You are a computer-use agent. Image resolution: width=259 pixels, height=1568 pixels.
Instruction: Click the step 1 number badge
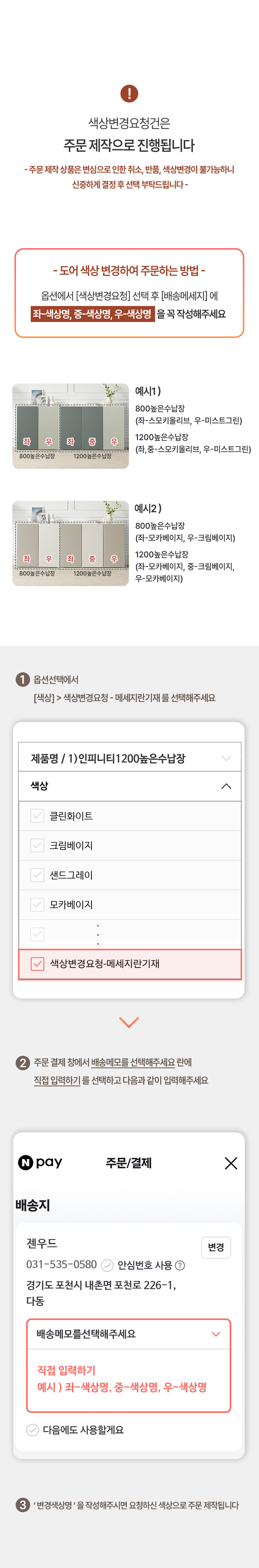[23, 679]
